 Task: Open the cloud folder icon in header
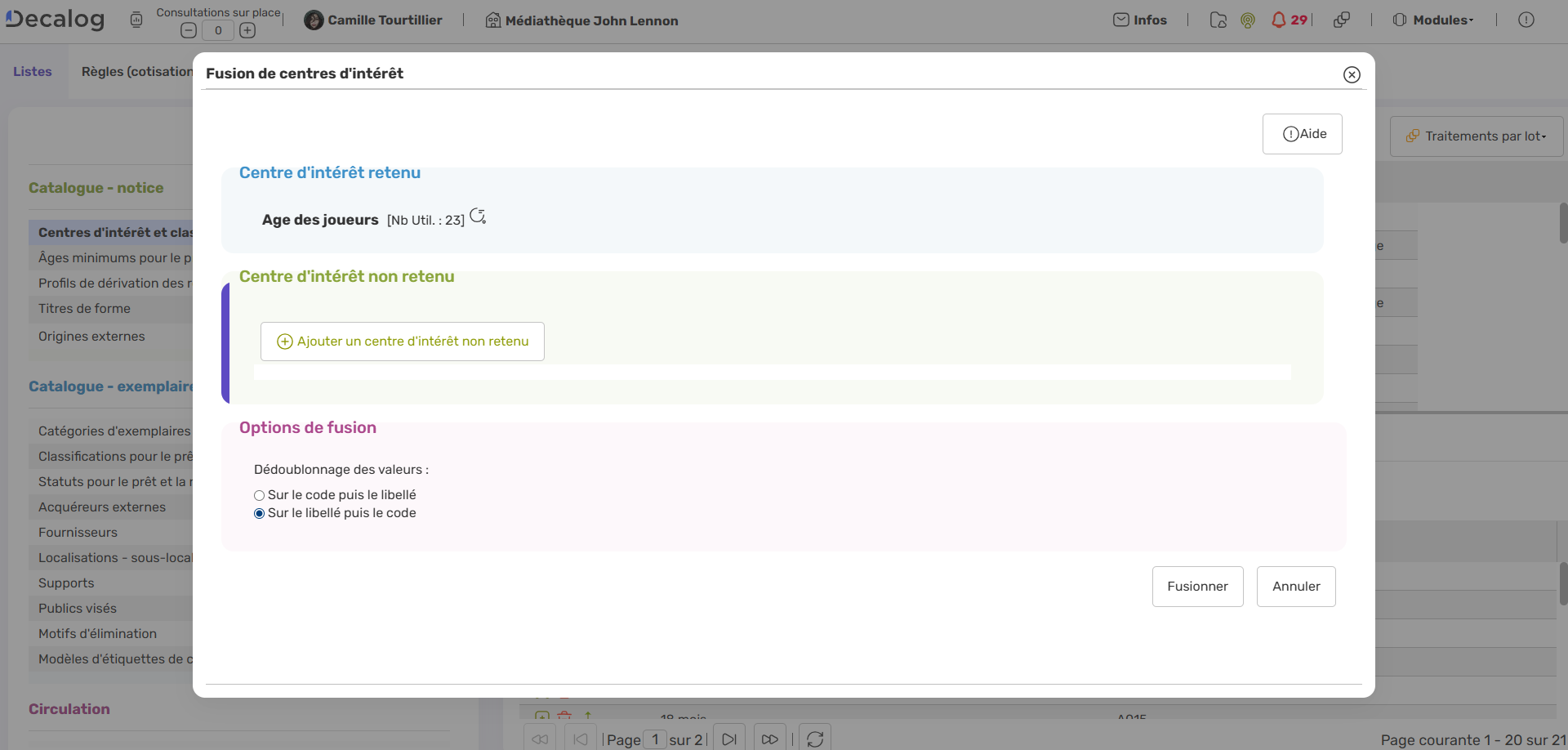coord(1218,20)
